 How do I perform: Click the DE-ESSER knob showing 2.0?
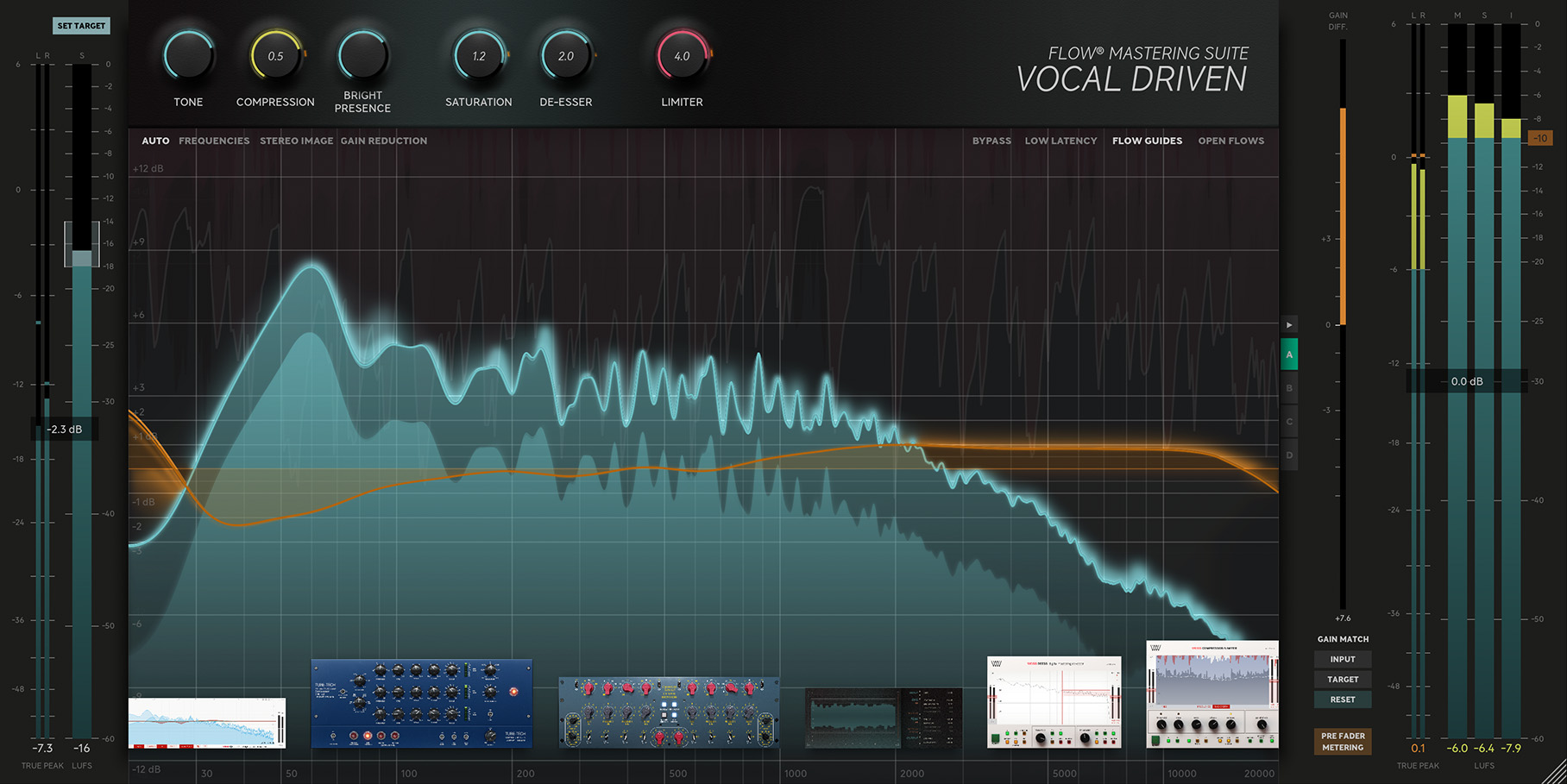[x=566, y=57]
